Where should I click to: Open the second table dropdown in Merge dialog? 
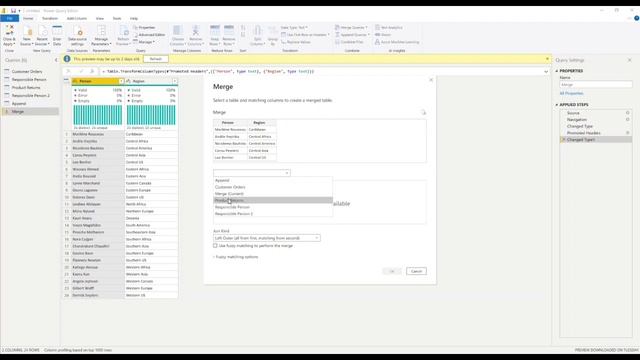(x=251, y=173)
